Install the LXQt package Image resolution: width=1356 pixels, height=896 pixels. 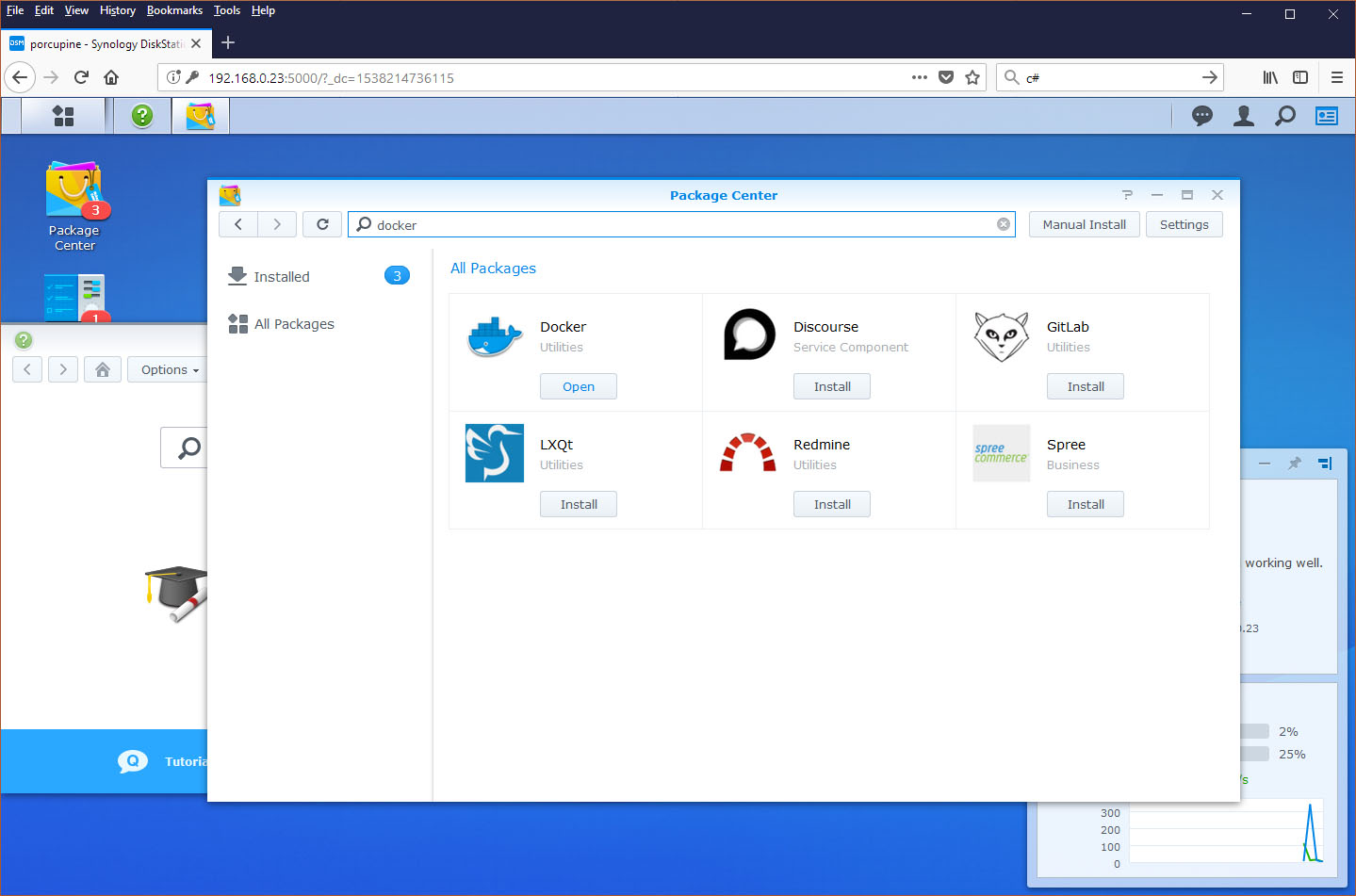pos(579,504)
